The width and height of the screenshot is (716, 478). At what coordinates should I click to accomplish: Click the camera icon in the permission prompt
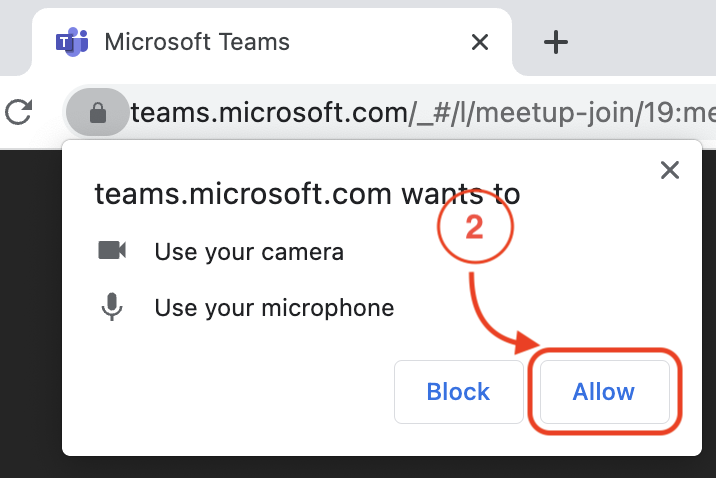112,251
